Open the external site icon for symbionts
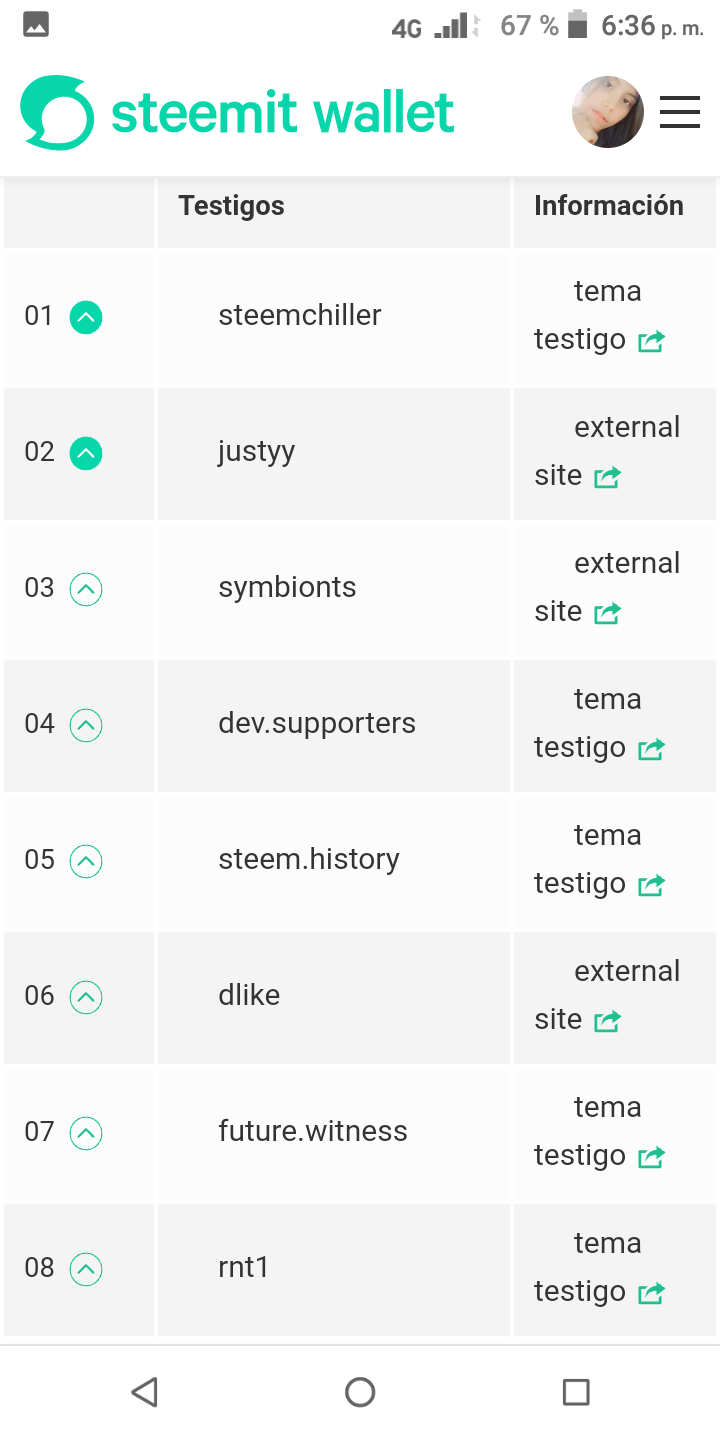 pos(607,613)
